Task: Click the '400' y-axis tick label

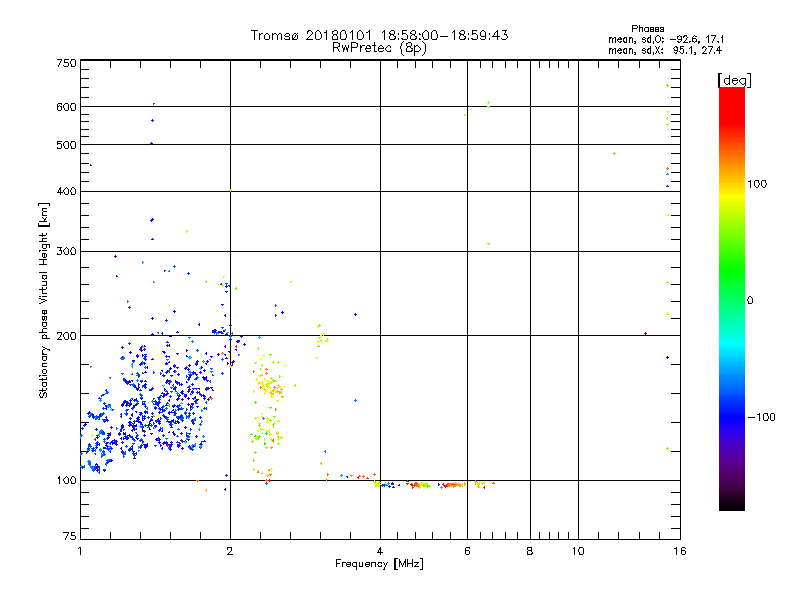Action: point(66,191)
